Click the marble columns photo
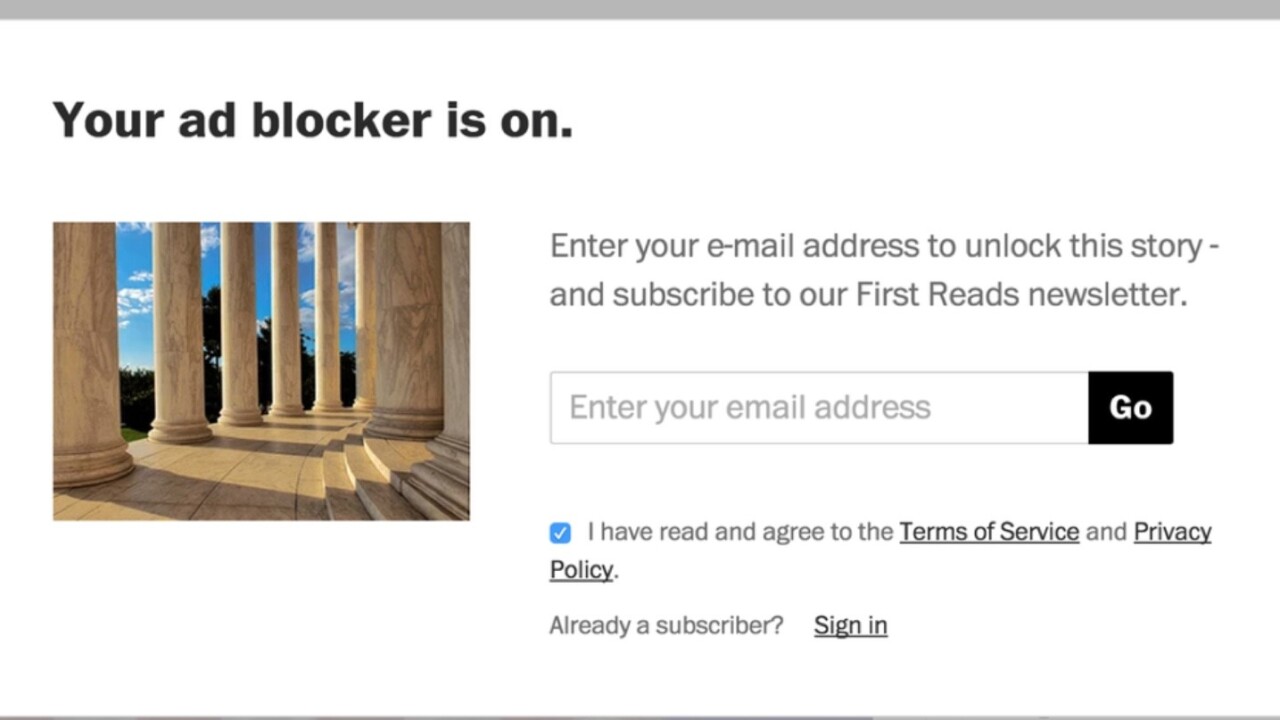This screenshot has width=1280, height=720. point(261,371)
